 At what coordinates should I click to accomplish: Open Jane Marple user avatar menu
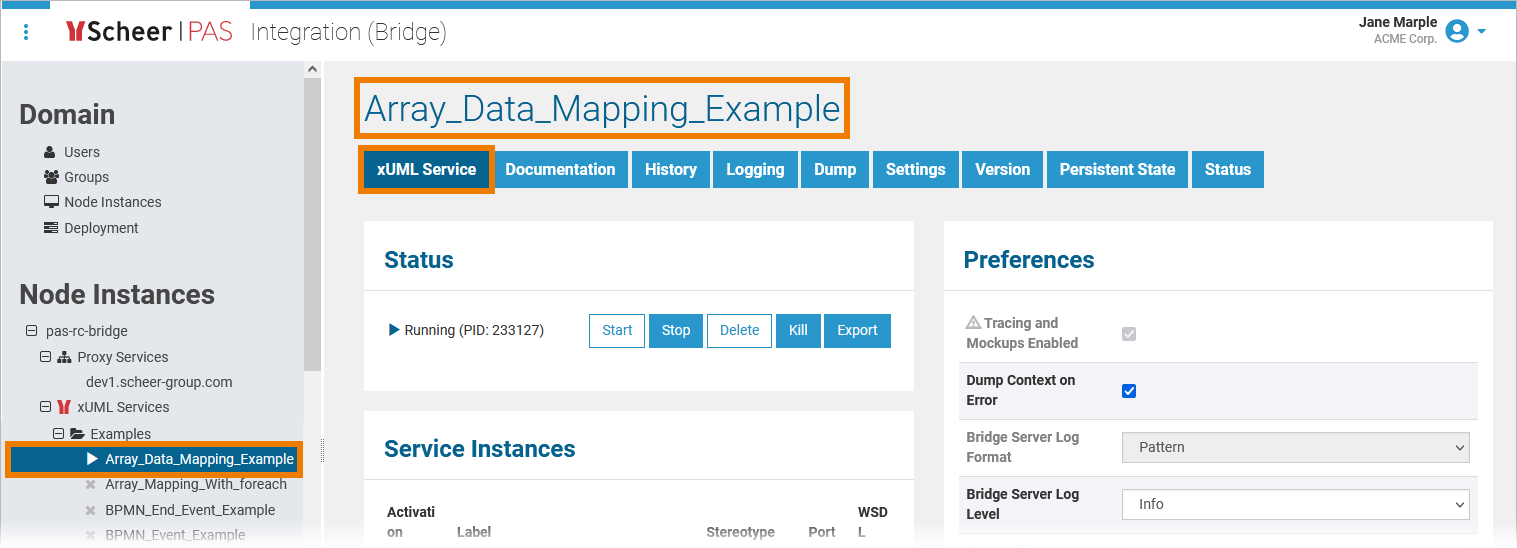click(x=1457, y=32)
